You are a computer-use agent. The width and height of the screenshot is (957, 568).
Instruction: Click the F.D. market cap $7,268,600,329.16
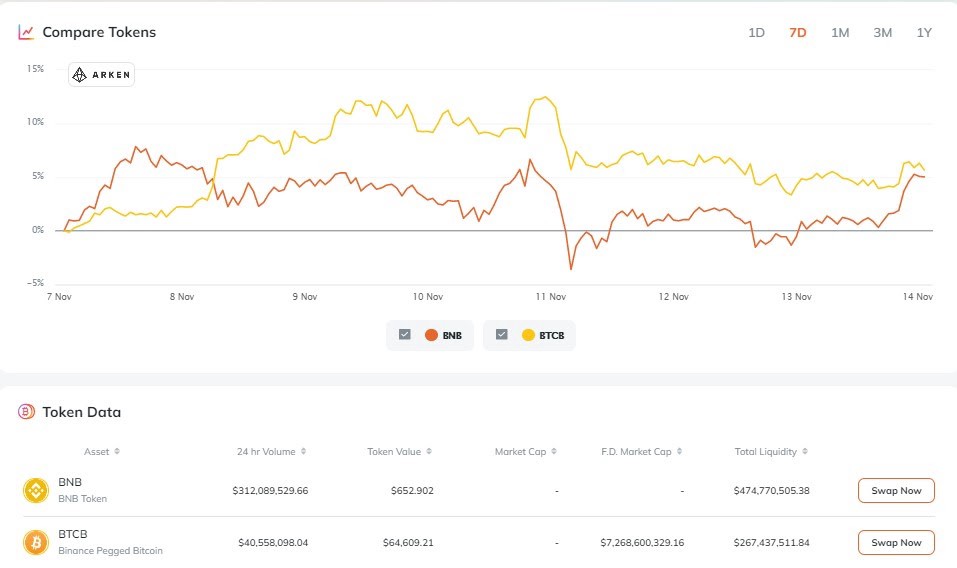pyautogui.click(x=642, y=542)
